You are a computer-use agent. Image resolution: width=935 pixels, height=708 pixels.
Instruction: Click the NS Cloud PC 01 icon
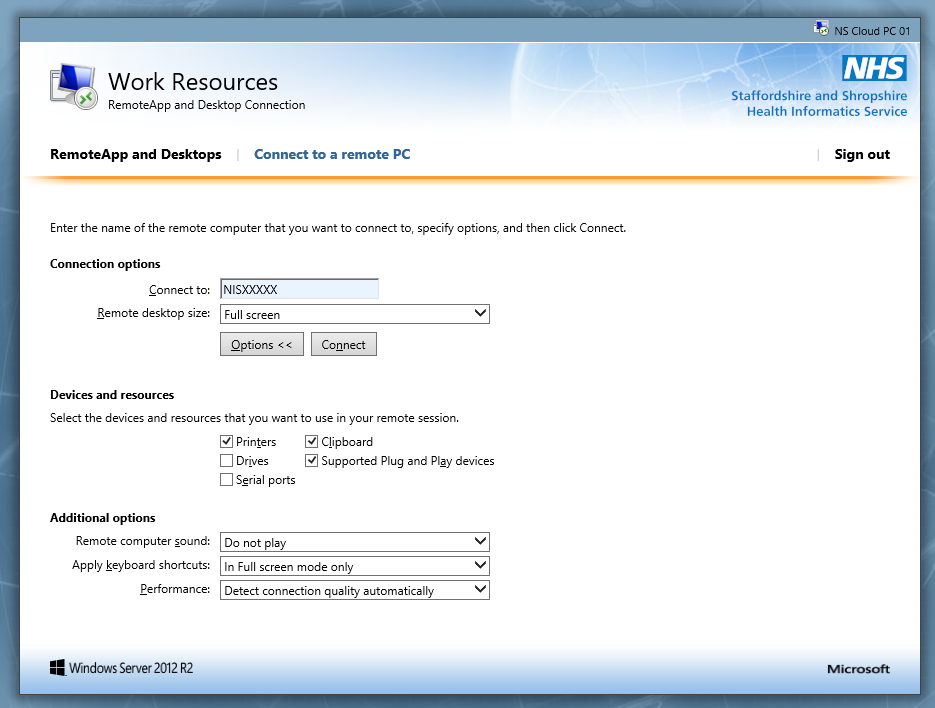[821, 30]
